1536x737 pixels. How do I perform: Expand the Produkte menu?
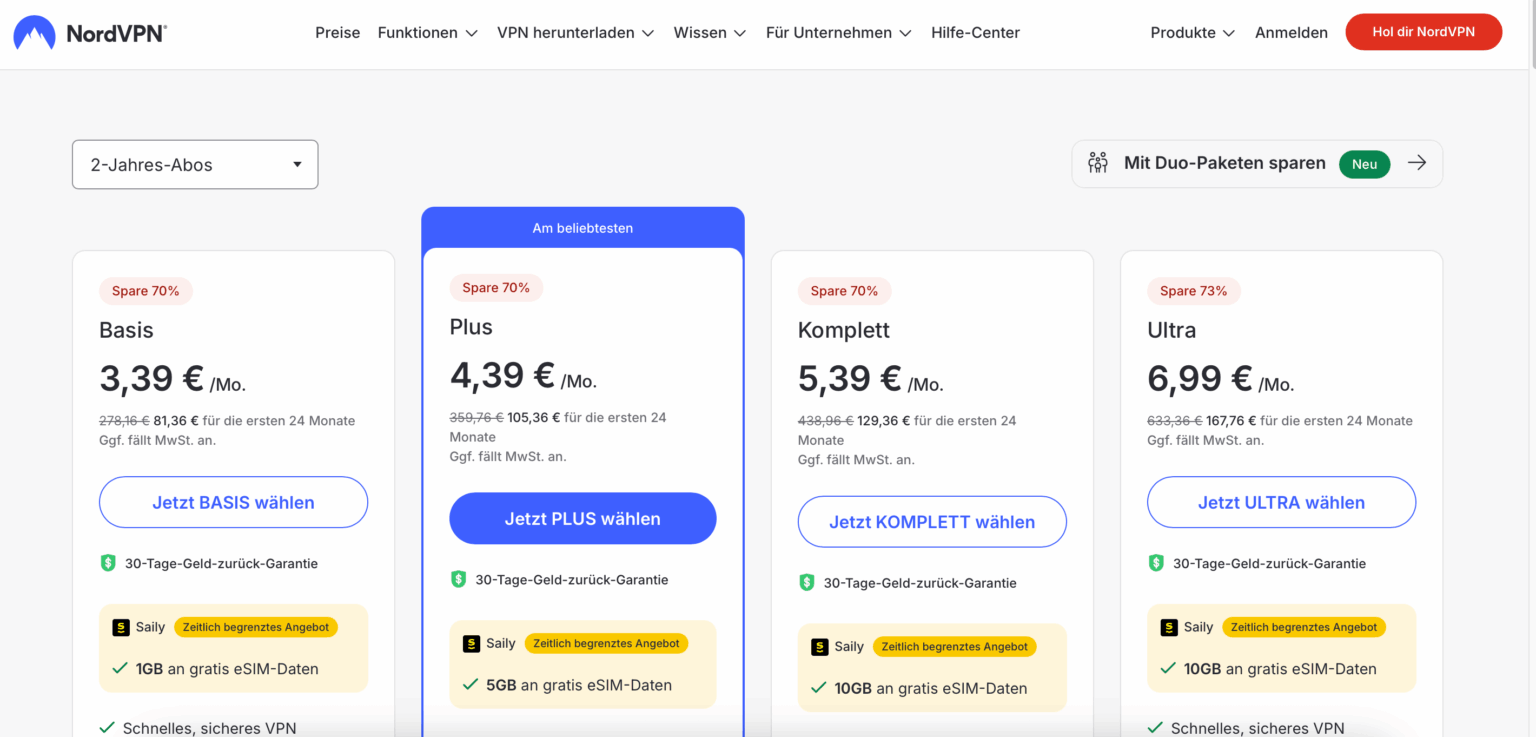[x=1193, y=33]
